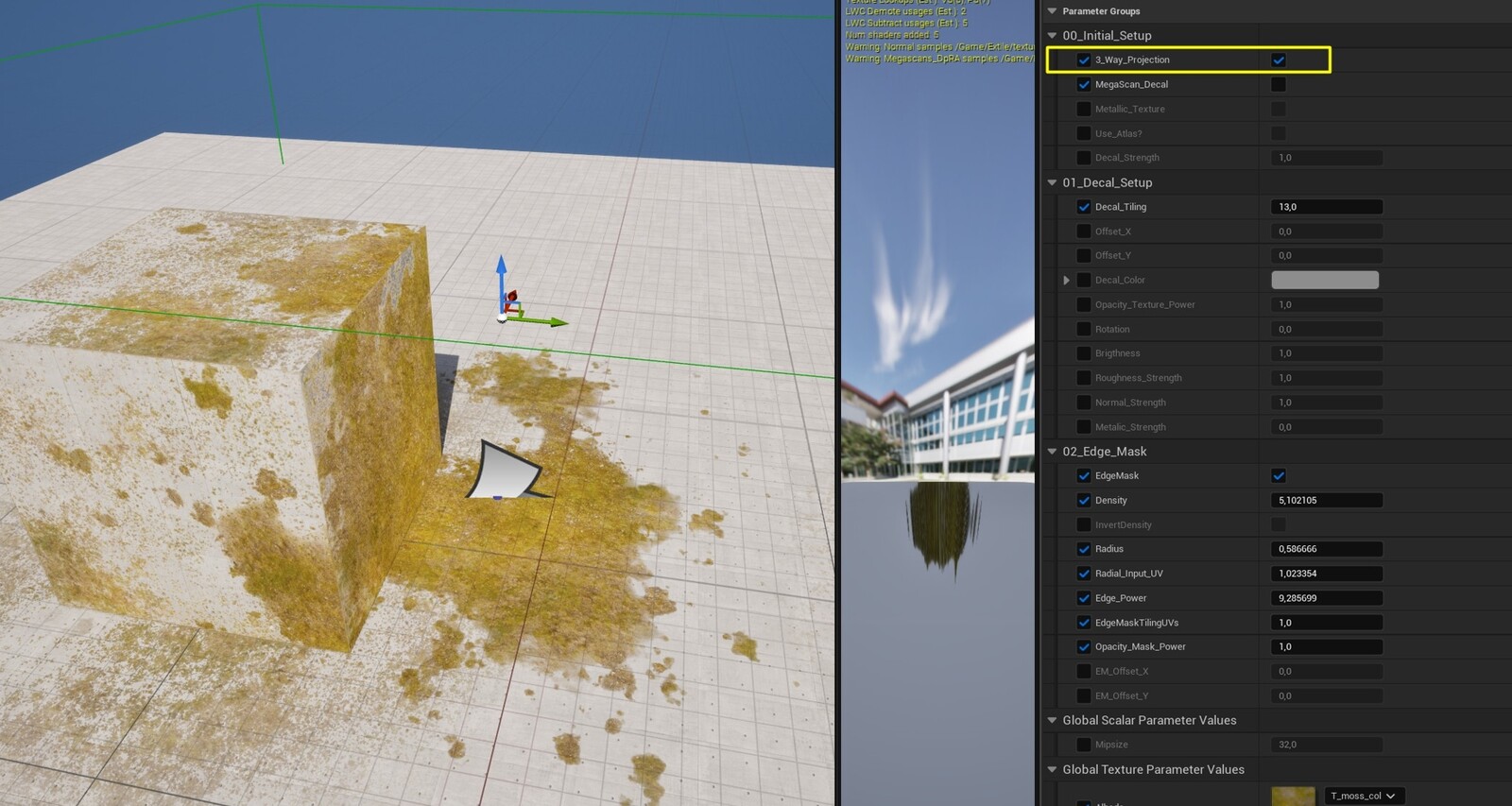
Task: Enable the Metalic_Strength override checkbox
Action: [1084, 427]
